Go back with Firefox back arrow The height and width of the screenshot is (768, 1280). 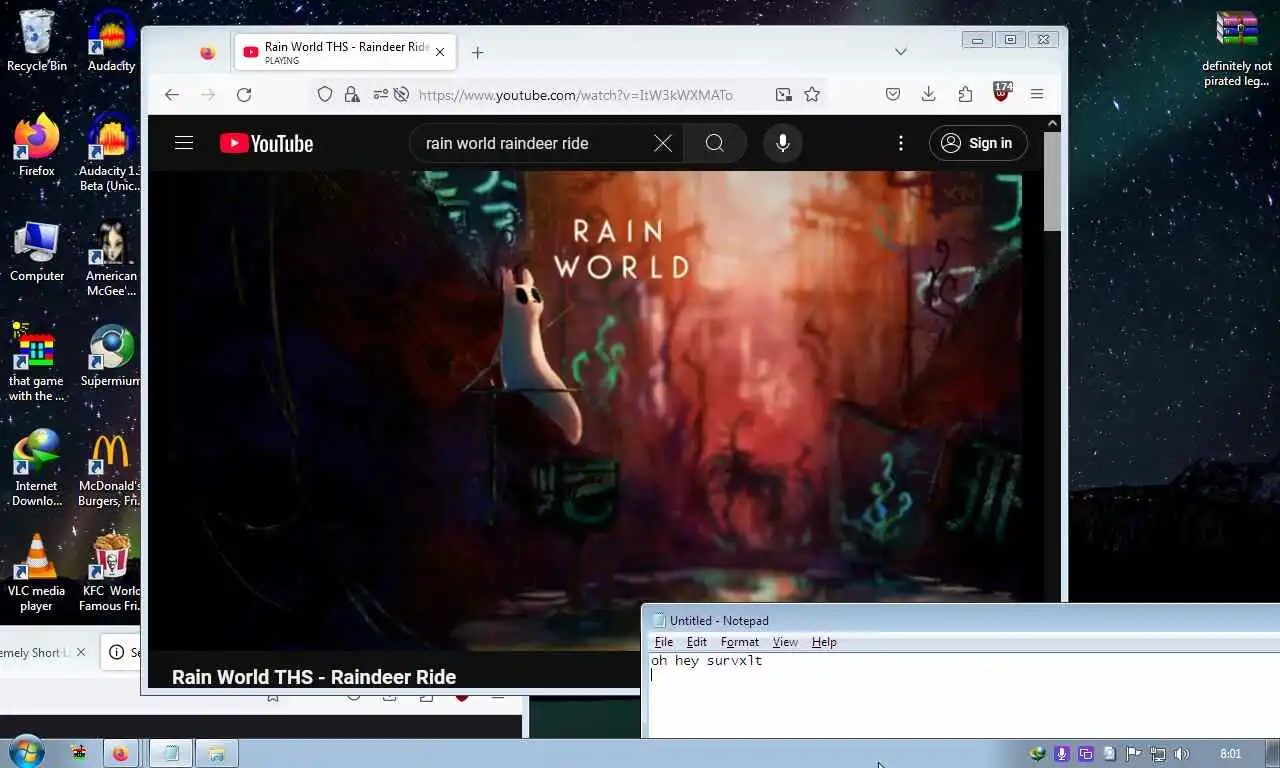[x=172, y=94]
